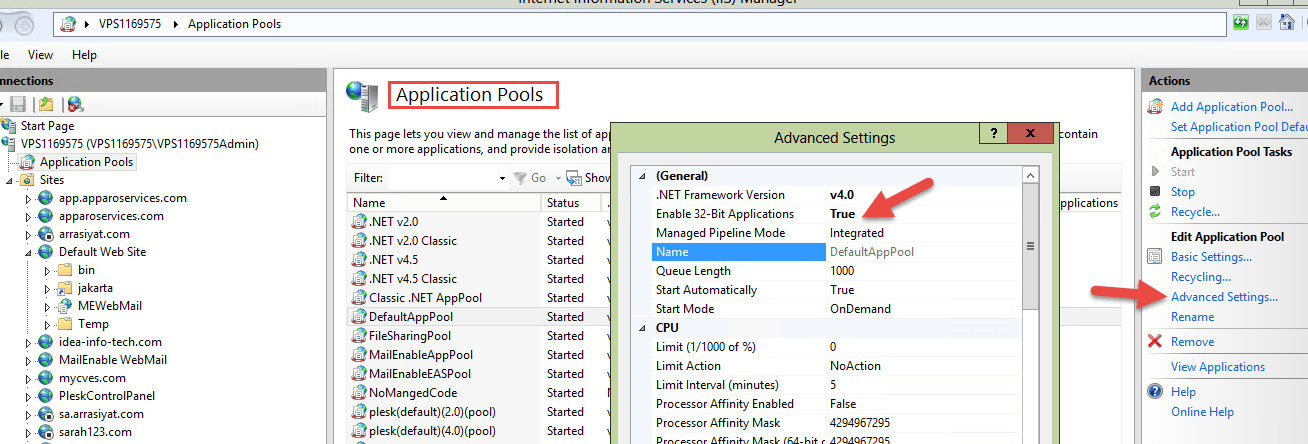
Task: Click the app pool icon for NoMangedCode
Action: pos(359,393)
